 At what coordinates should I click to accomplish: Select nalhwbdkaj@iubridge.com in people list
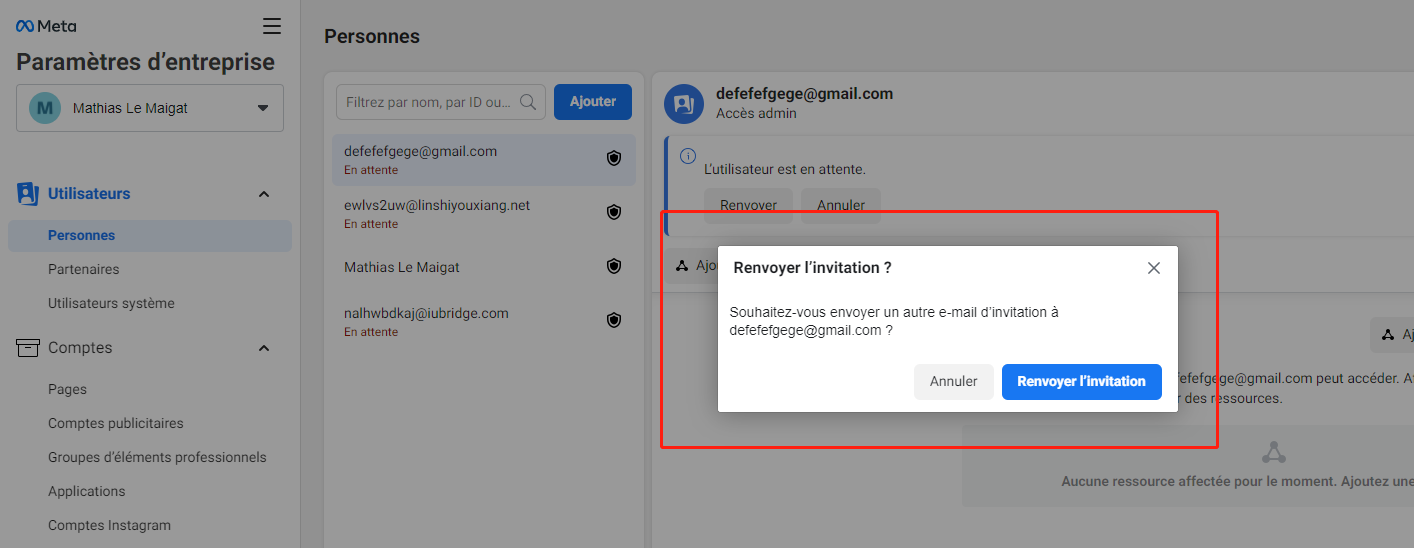pos(484,321)
